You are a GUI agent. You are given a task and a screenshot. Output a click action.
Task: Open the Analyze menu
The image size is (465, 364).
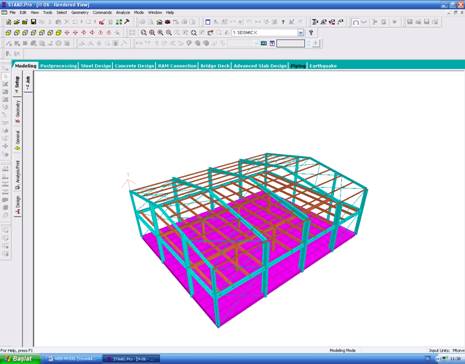[123, 12]
